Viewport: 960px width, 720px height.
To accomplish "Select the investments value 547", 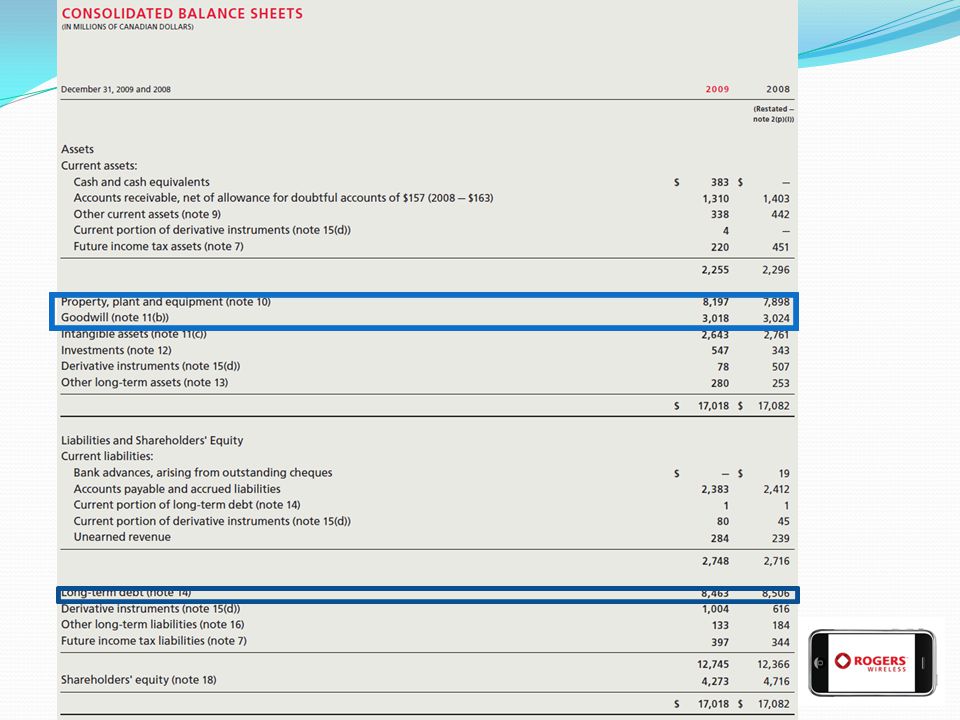I will click(720, 351).
